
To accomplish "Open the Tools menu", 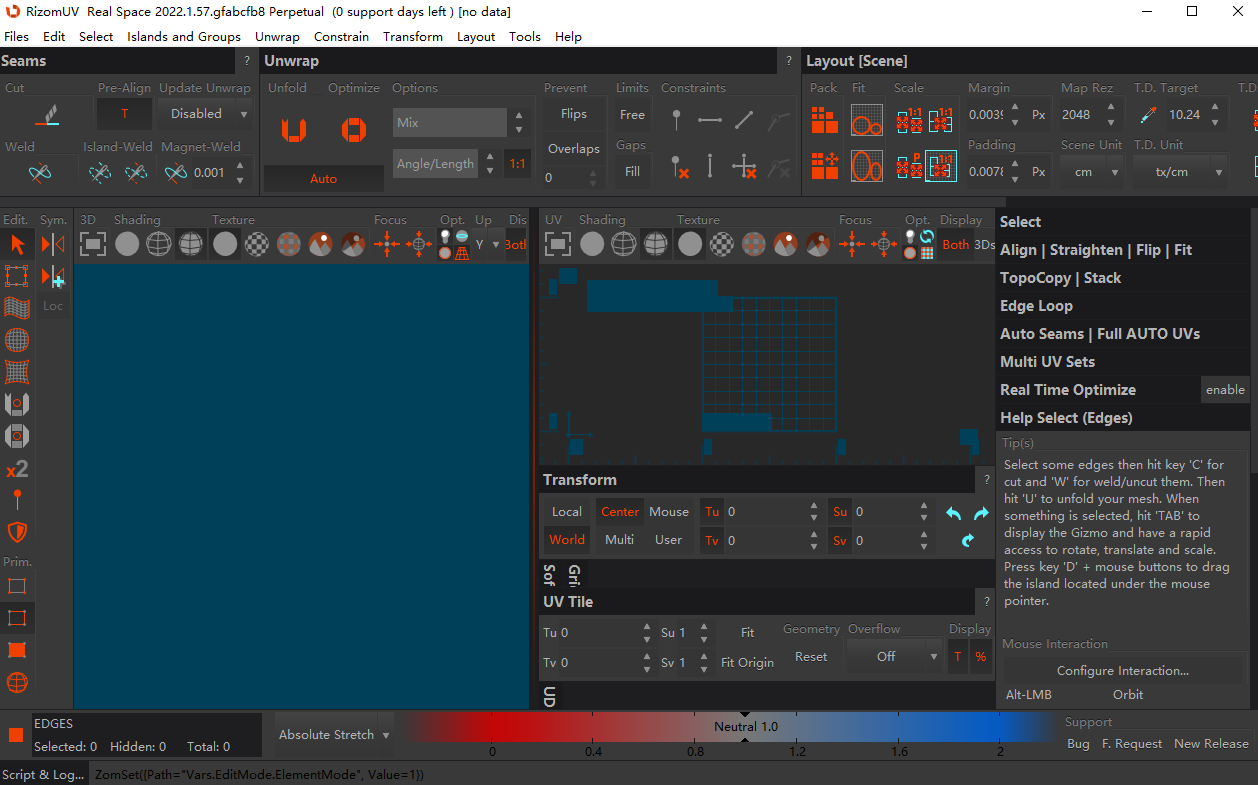I will point(525,36).
